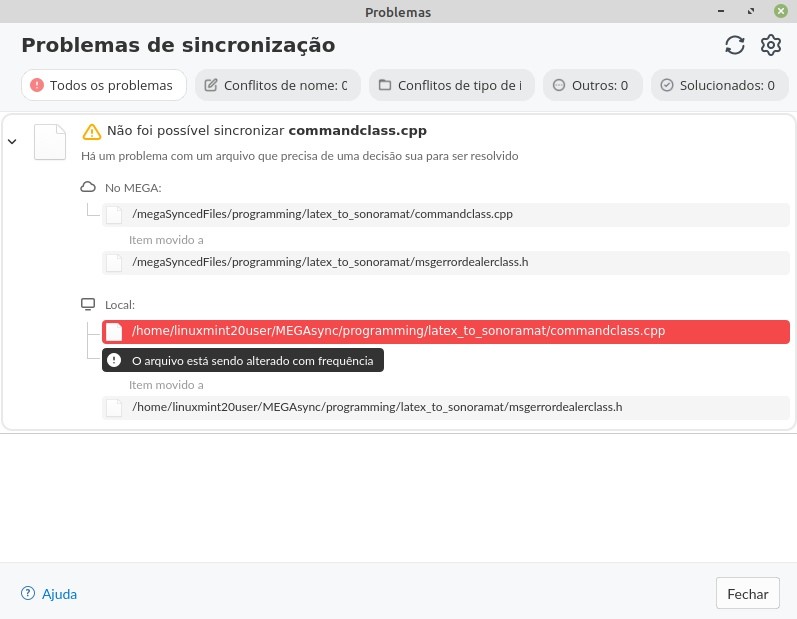The image size is (797, 619).
Task: Click the large file icon beside the issue
Action: tap(50, 142)
